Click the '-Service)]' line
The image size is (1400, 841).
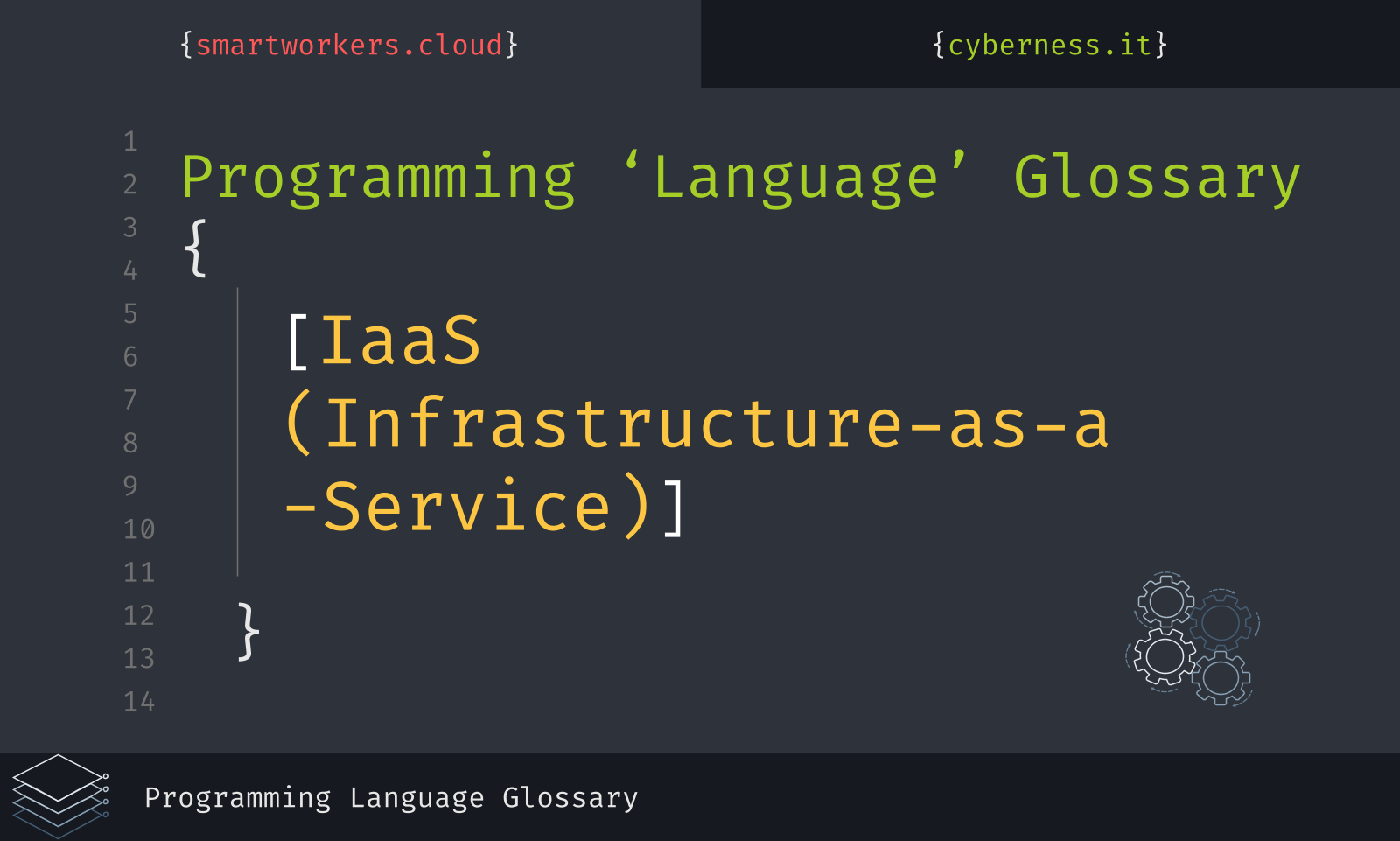486,507
